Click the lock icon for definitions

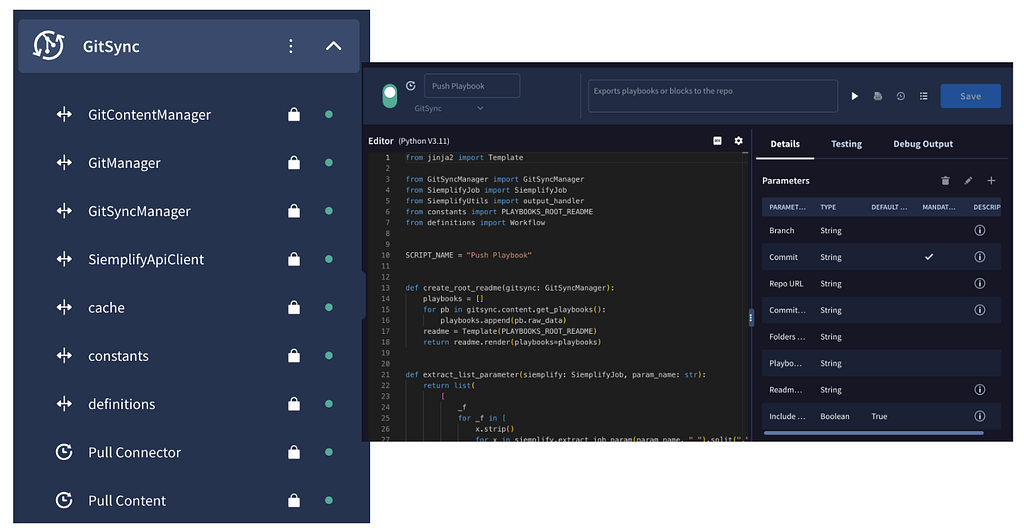tap(294, 404)
